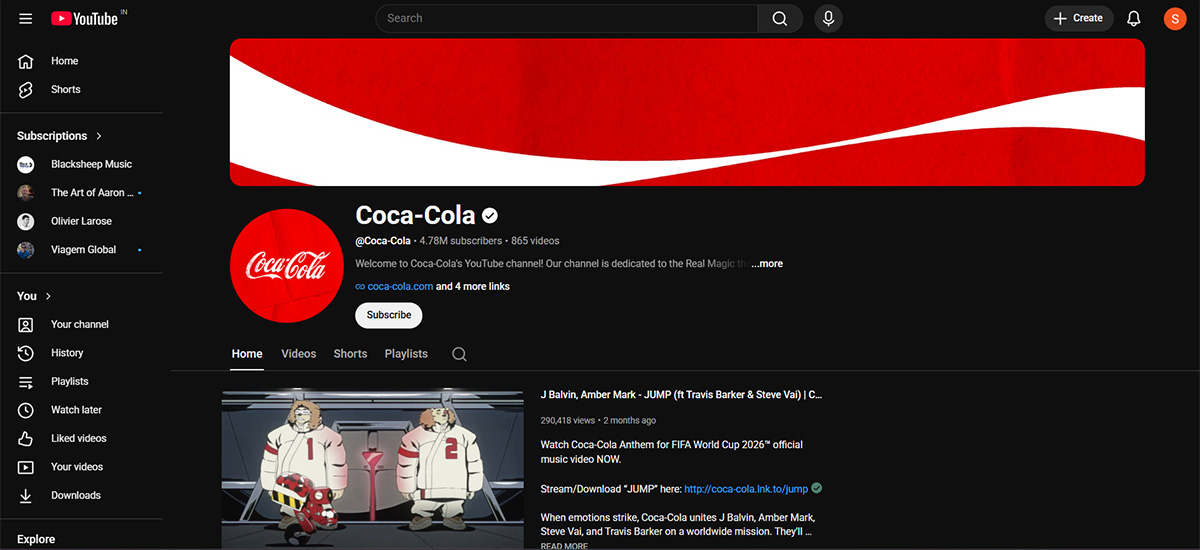This screenshot has width=1200, height=550.
Task: Open Liked videos in sidebar
Action: coord(81,438)
